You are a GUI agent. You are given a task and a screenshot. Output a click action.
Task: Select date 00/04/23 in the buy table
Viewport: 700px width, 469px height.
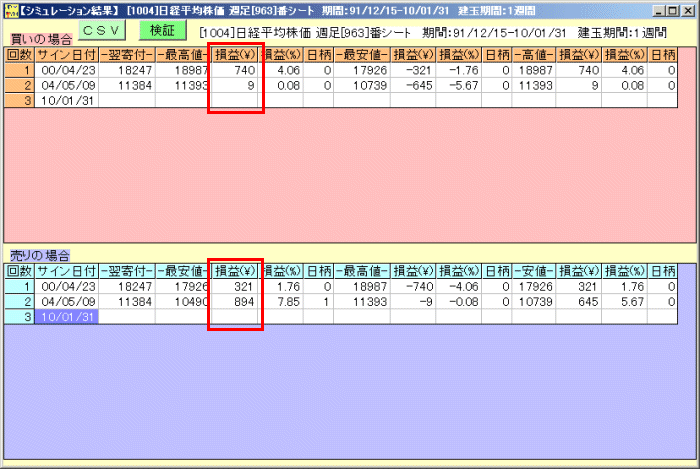pos(67,70)
